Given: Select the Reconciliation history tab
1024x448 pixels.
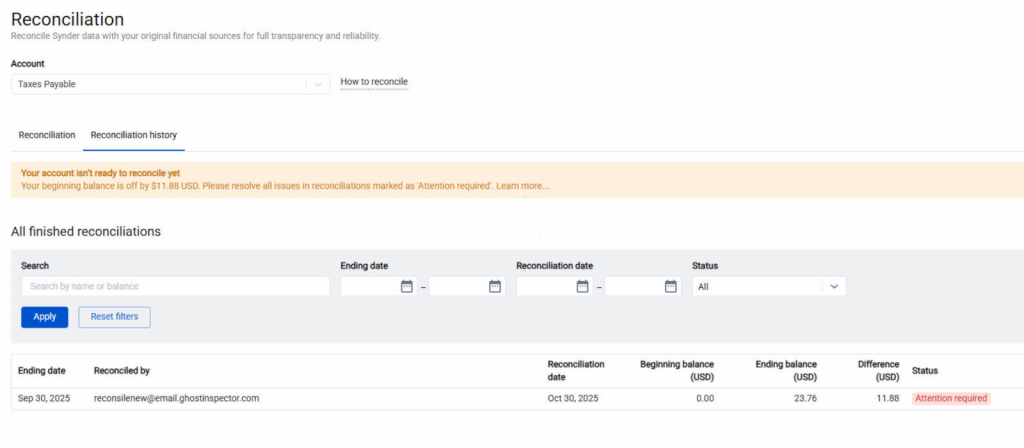Looking at the screenshot, I should [x=133, y=135].
